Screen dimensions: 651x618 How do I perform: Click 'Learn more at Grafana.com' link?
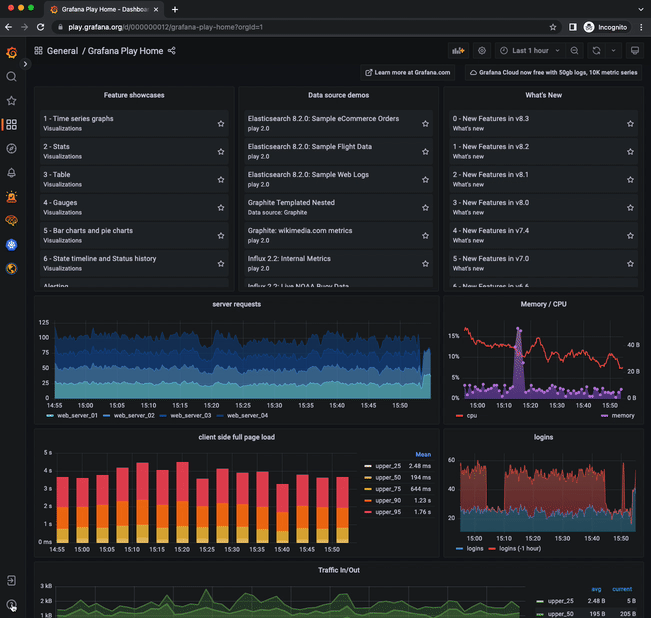point(408,73)
